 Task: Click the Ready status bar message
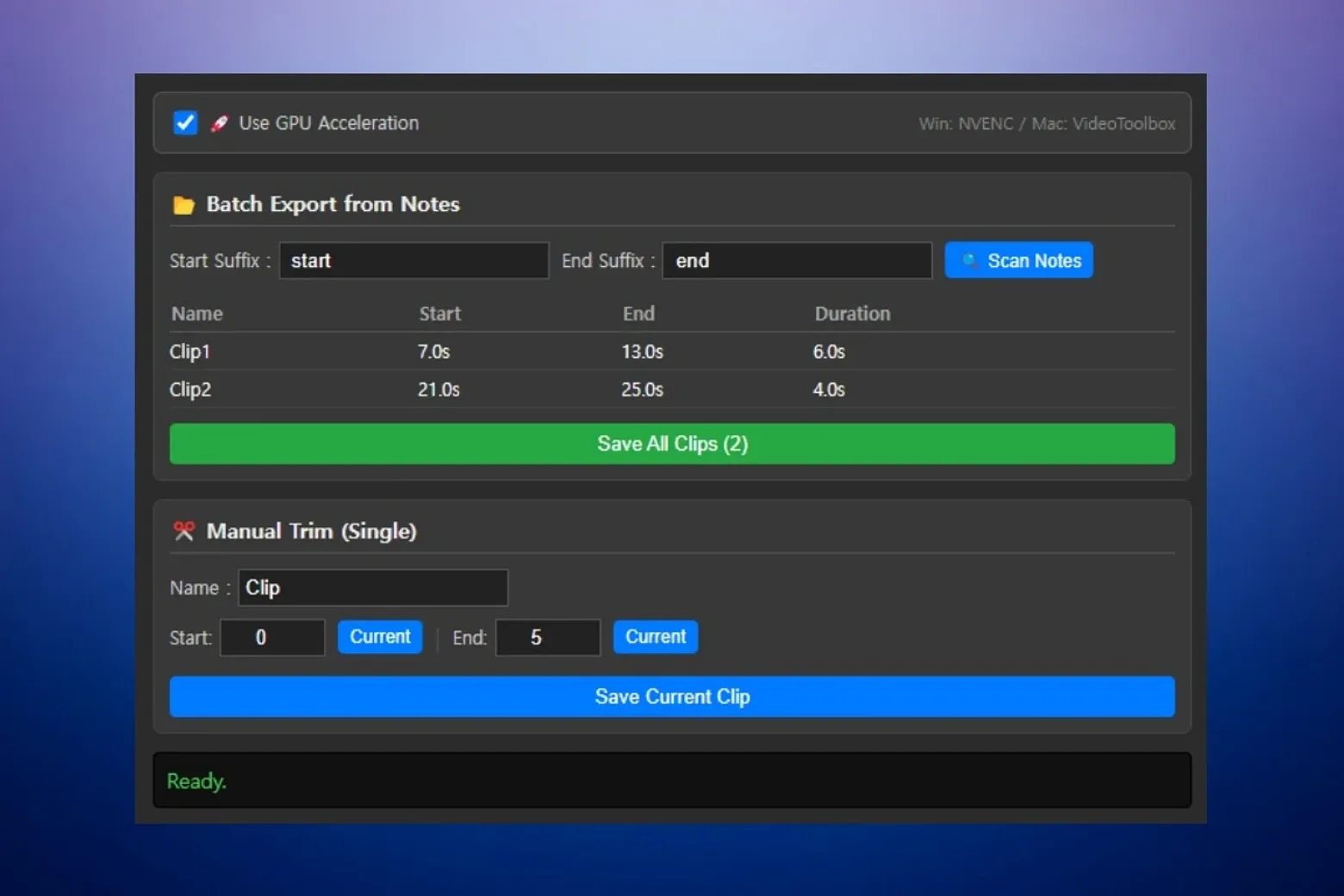tap(196, 781)
